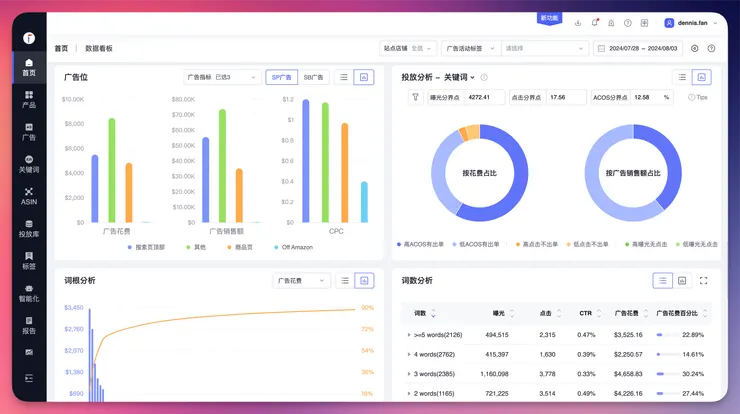740x414 pixels.
Task: Open the 站点店铺 dropdown
Action: pos(407,48)
